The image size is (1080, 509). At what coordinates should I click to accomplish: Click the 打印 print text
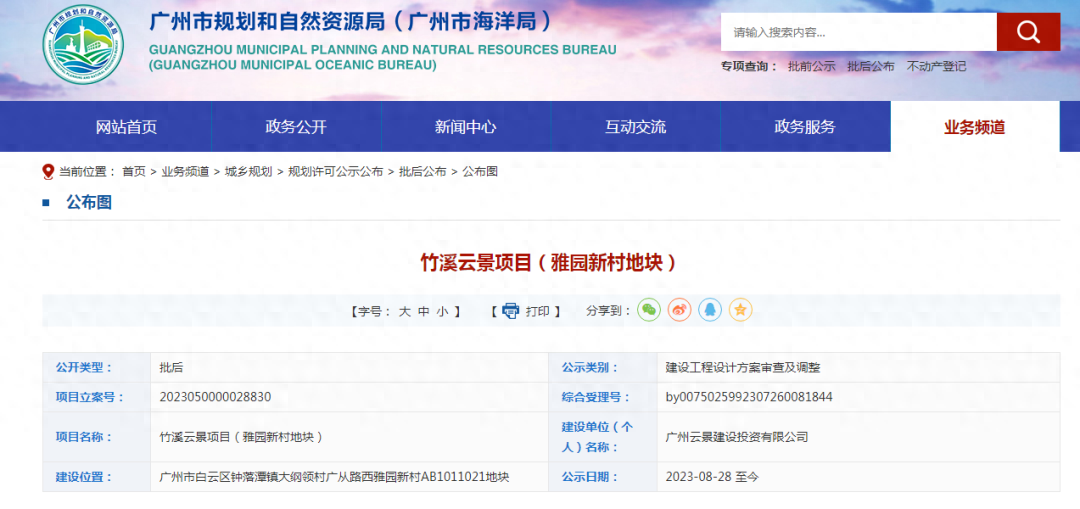pos(538,311)
